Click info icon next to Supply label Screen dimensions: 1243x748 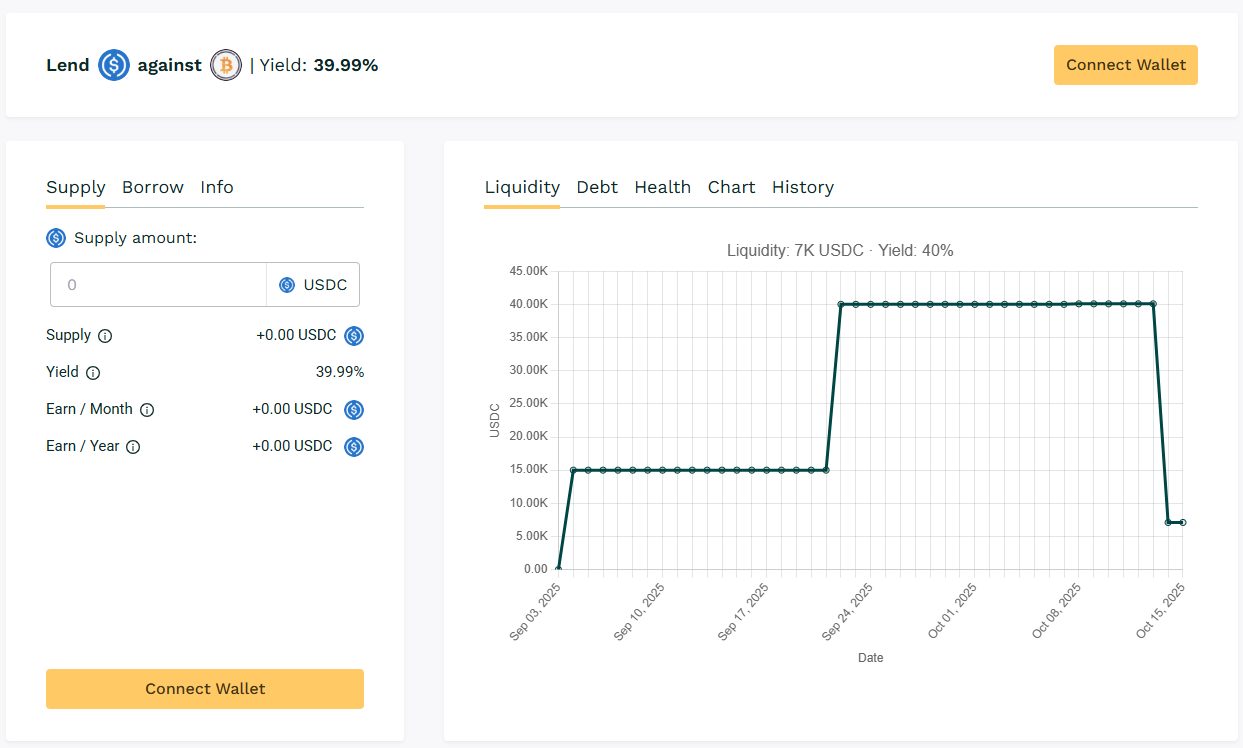coord(105,336)
